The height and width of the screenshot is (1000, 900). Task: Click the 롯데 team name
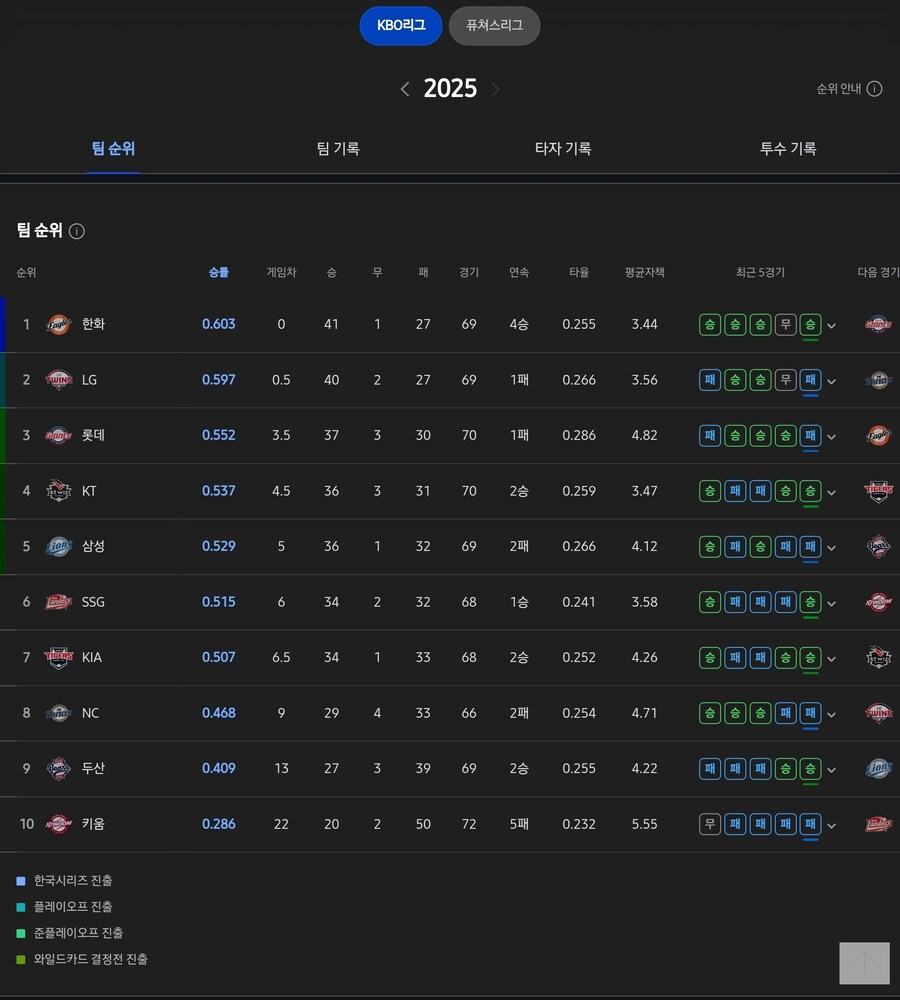coord(93,435)
